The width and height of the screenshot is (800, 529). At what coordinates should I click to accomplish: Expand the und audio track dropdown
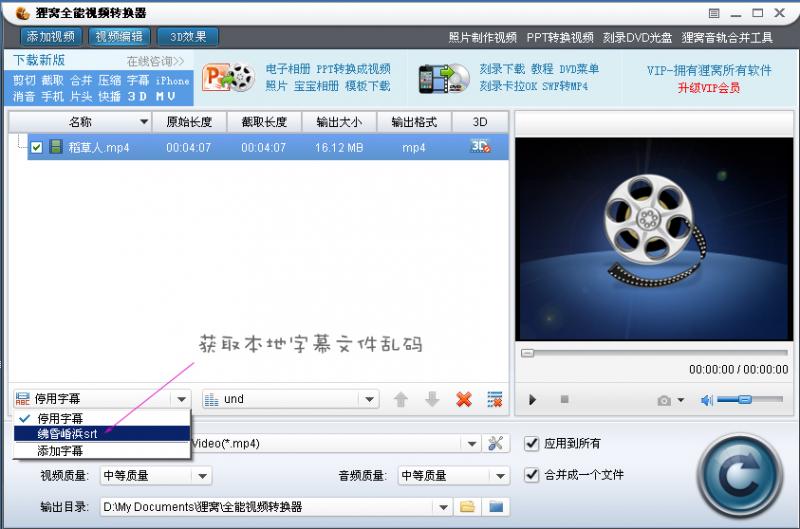369,399
